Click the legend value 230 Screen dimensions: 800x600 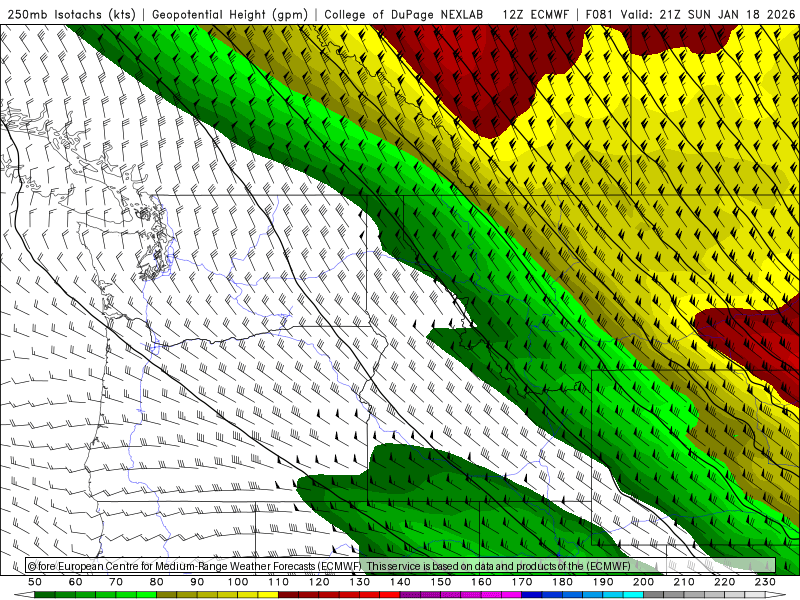point(765,582)
